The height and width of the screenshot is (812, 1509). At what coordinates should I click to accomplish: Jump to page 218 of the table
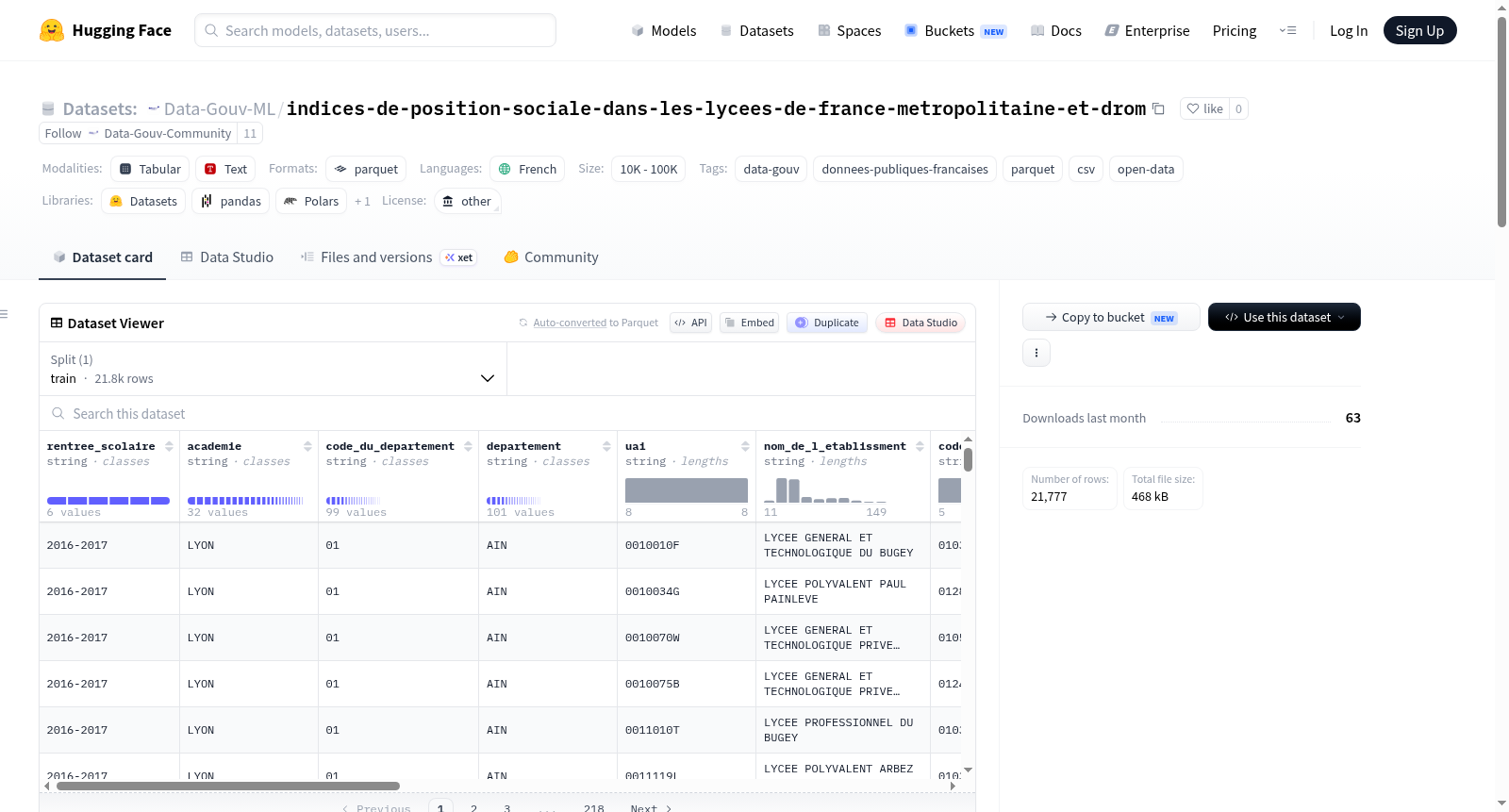(x=594, y=808)
